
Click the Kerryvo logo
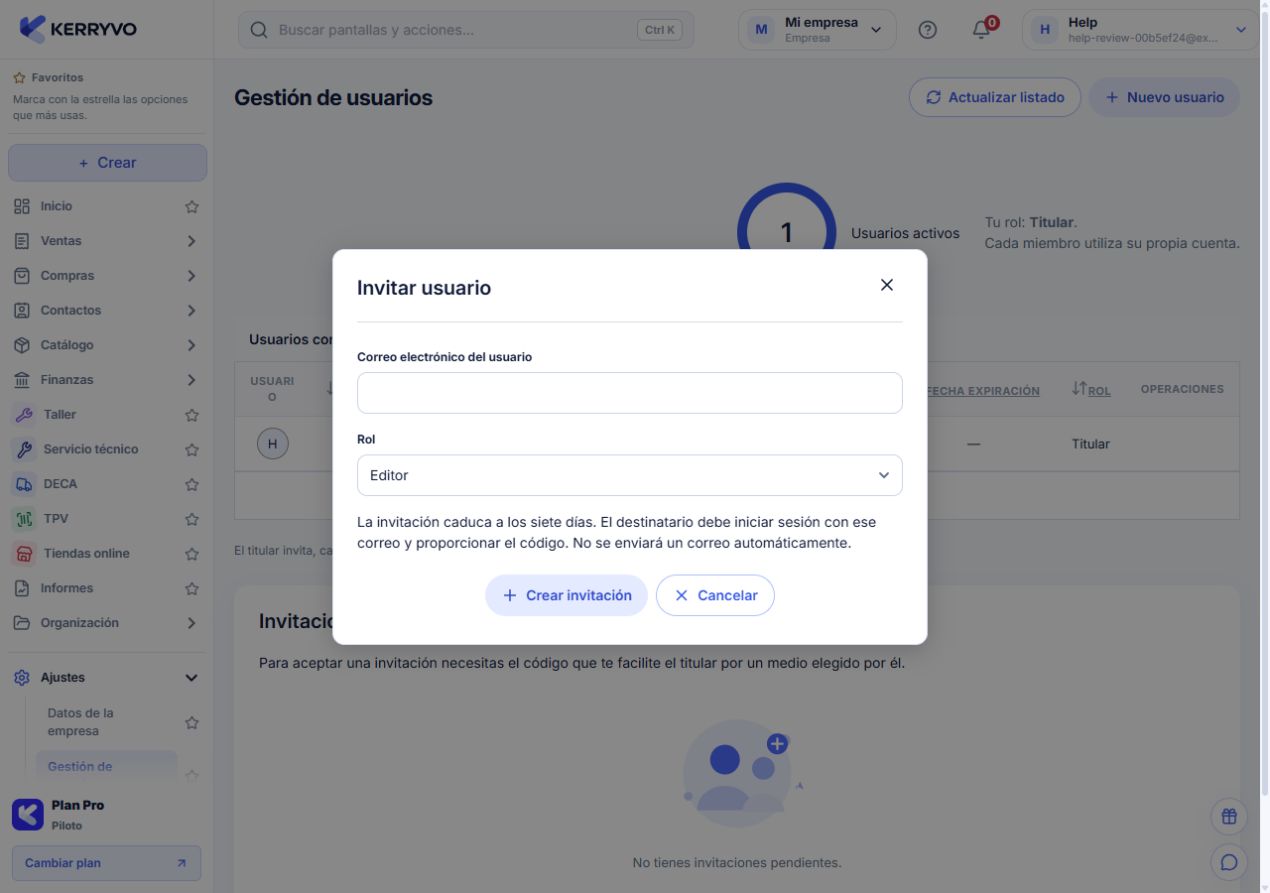pyautogui.click(x=78, y=29)
